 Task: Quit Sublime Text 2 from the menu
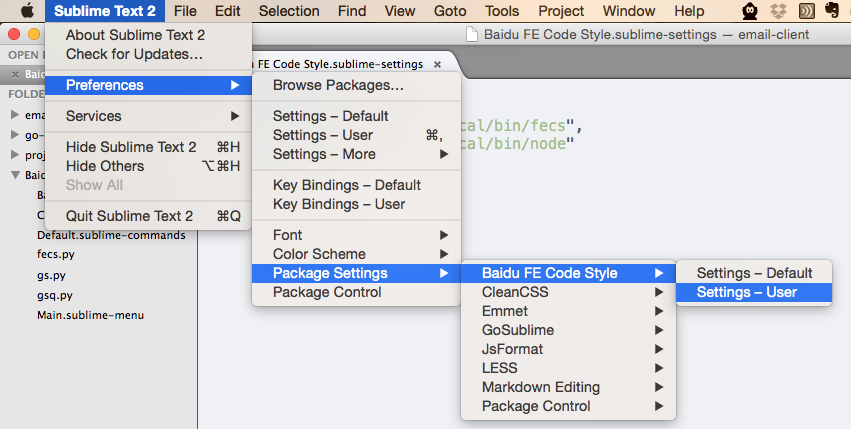tap(129, 216)
